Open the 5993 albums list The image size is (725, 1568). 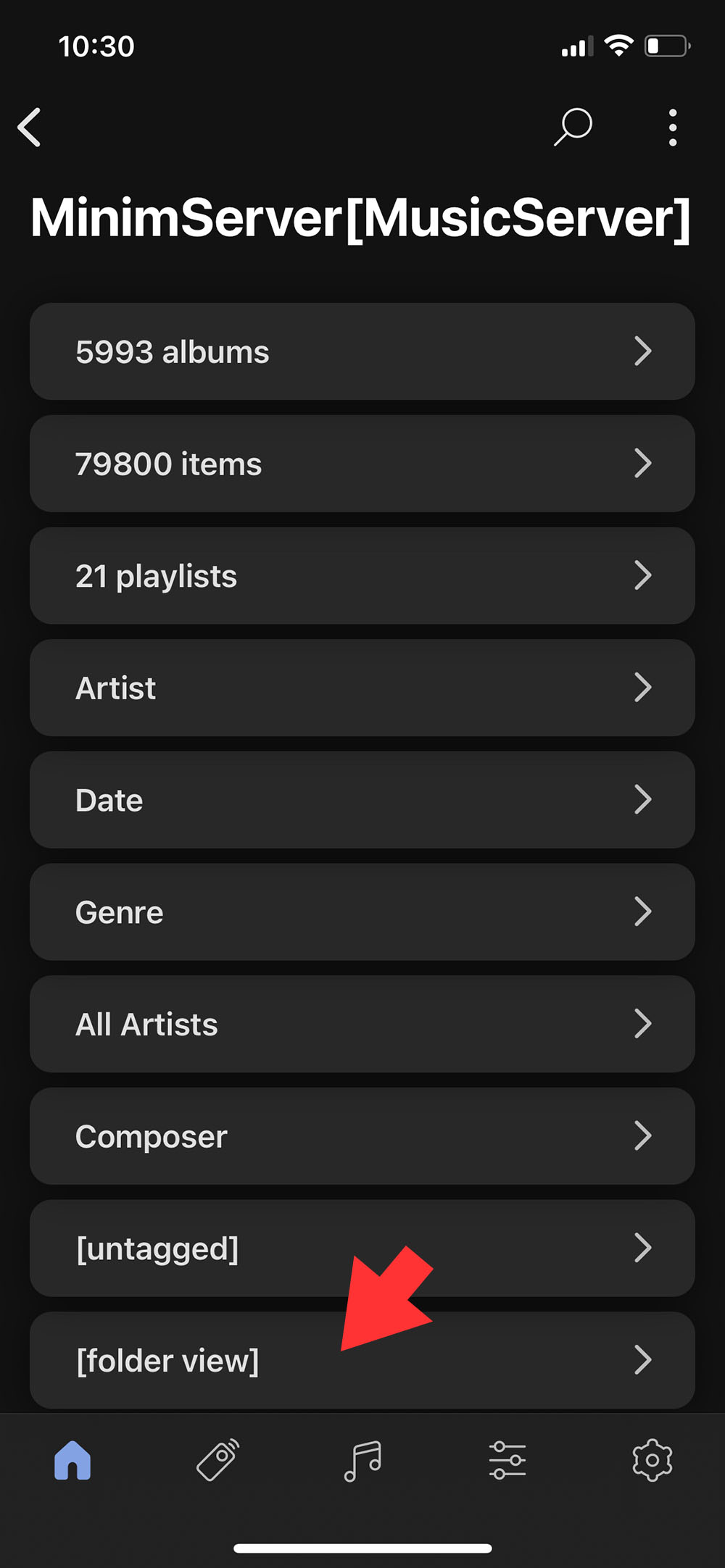coord(362,351)
